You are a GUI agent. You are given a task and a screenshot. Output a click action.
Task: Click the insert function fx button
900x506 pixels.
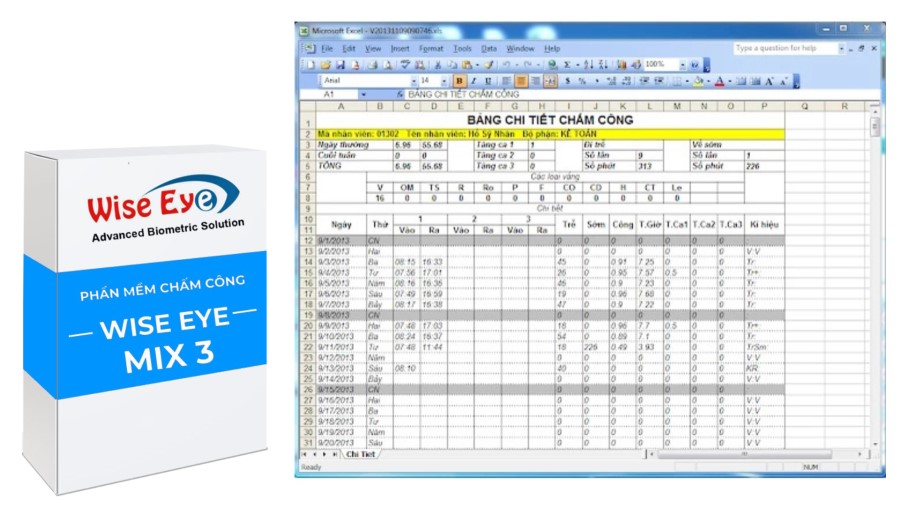click(400, 94)
